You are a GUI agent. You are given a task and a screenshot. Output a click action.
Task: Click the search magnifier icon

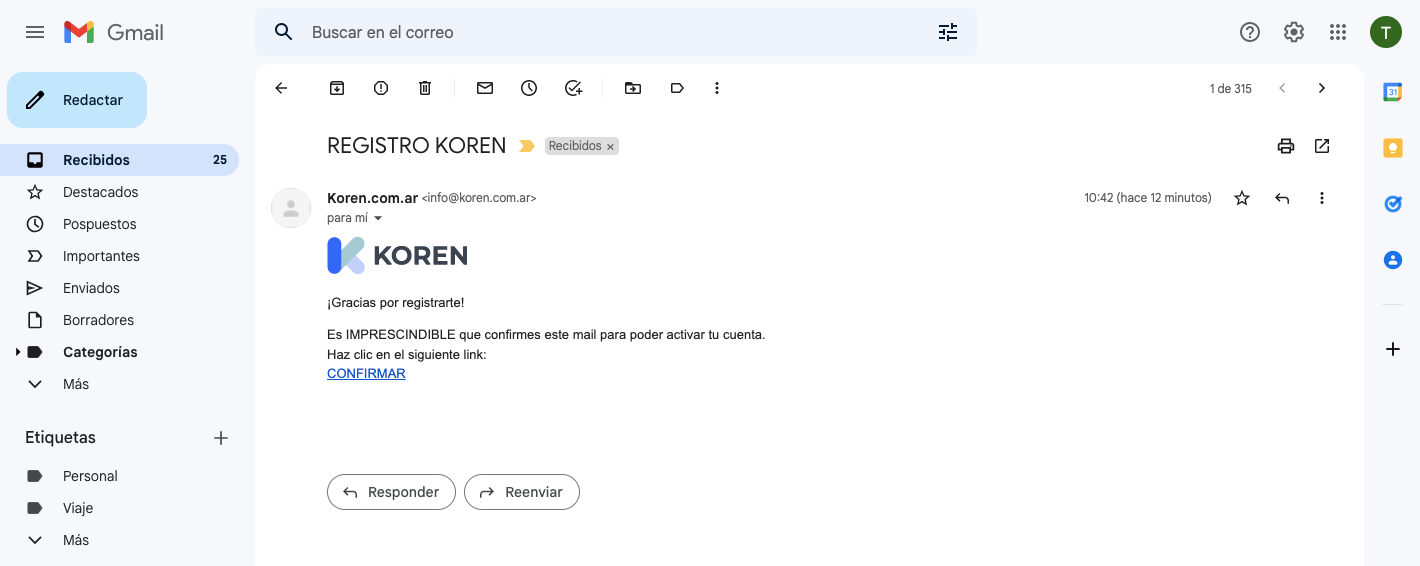click(284, 32)
